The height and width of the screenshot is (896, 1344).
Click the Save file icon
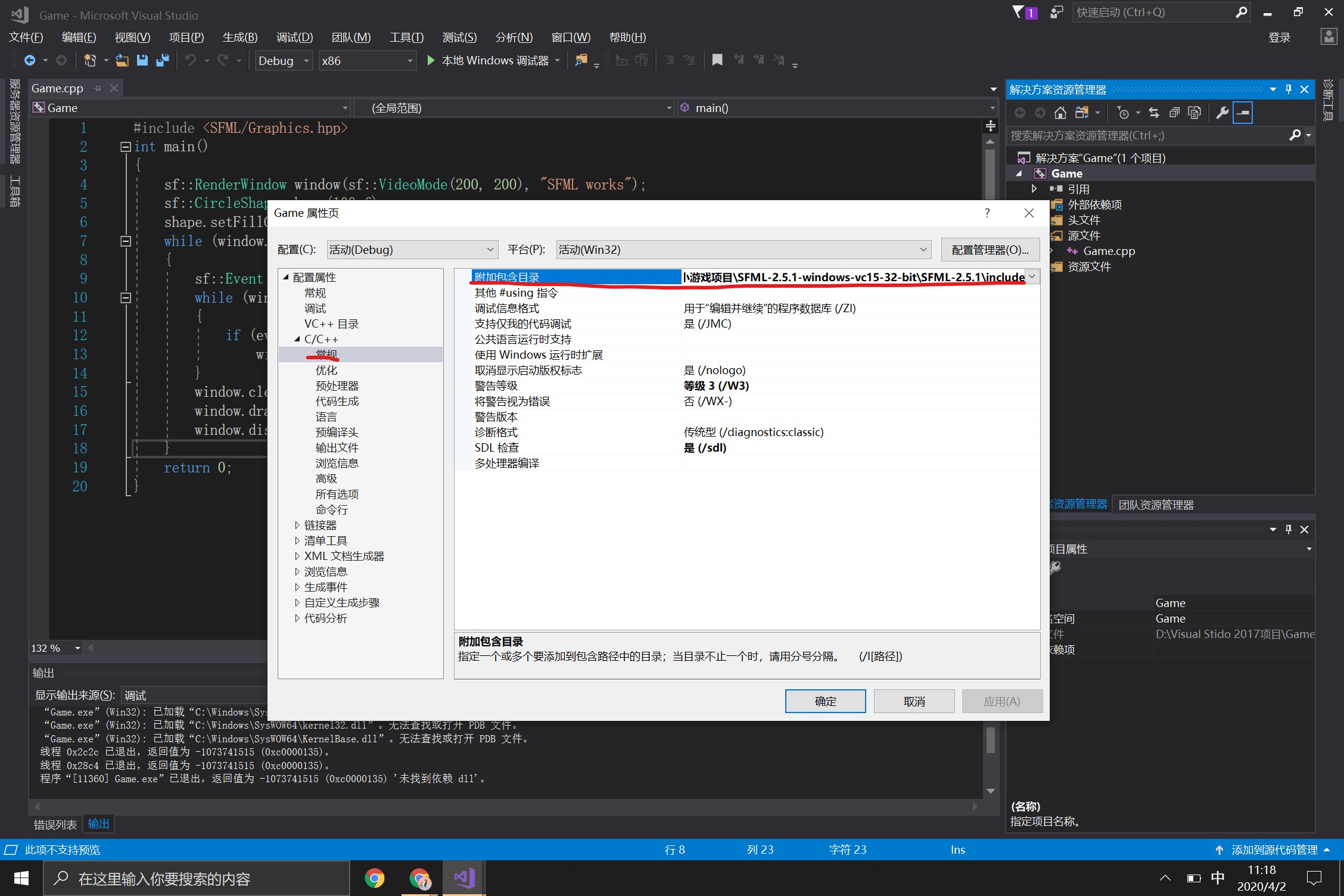coord(142,60)
